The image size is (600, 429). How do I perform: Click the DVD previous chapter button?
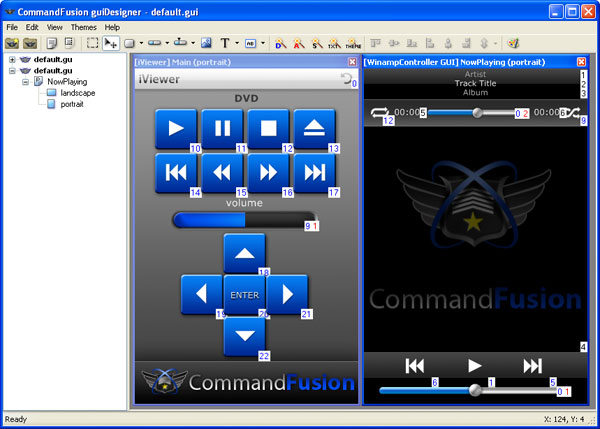point(176,173)
